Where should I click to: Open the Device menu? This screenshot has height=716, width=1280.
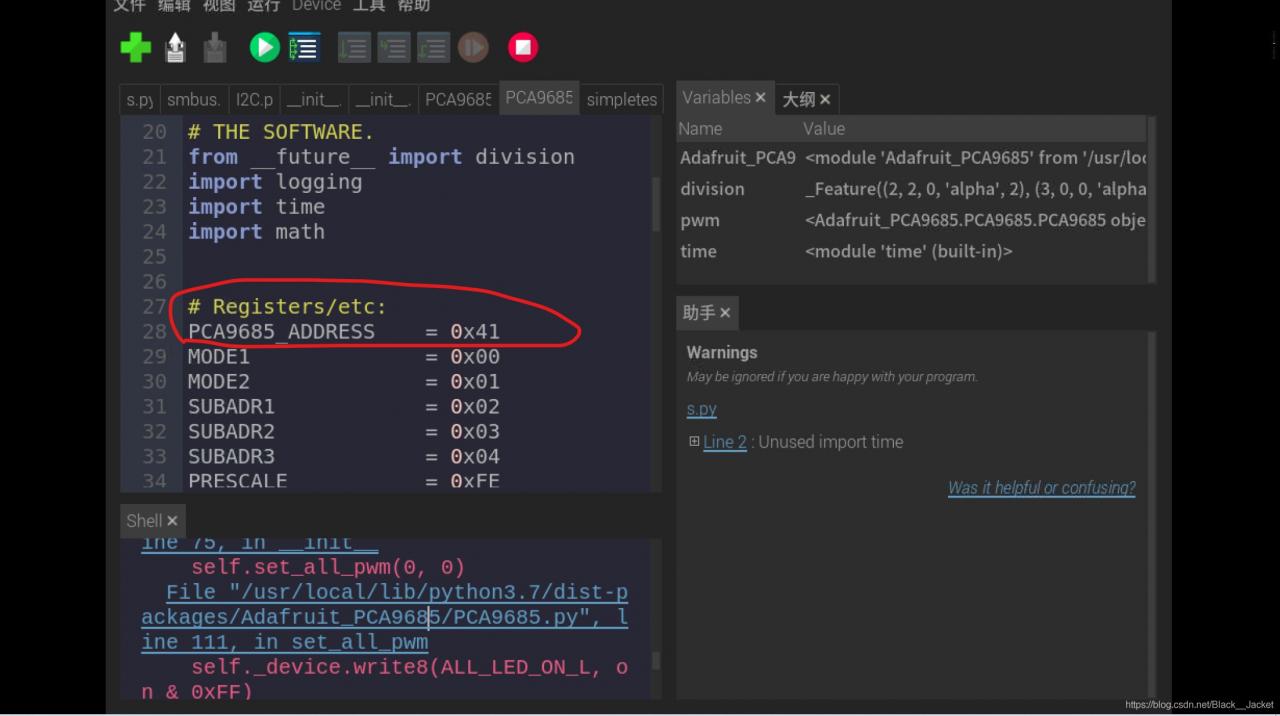tap(316, 6)
